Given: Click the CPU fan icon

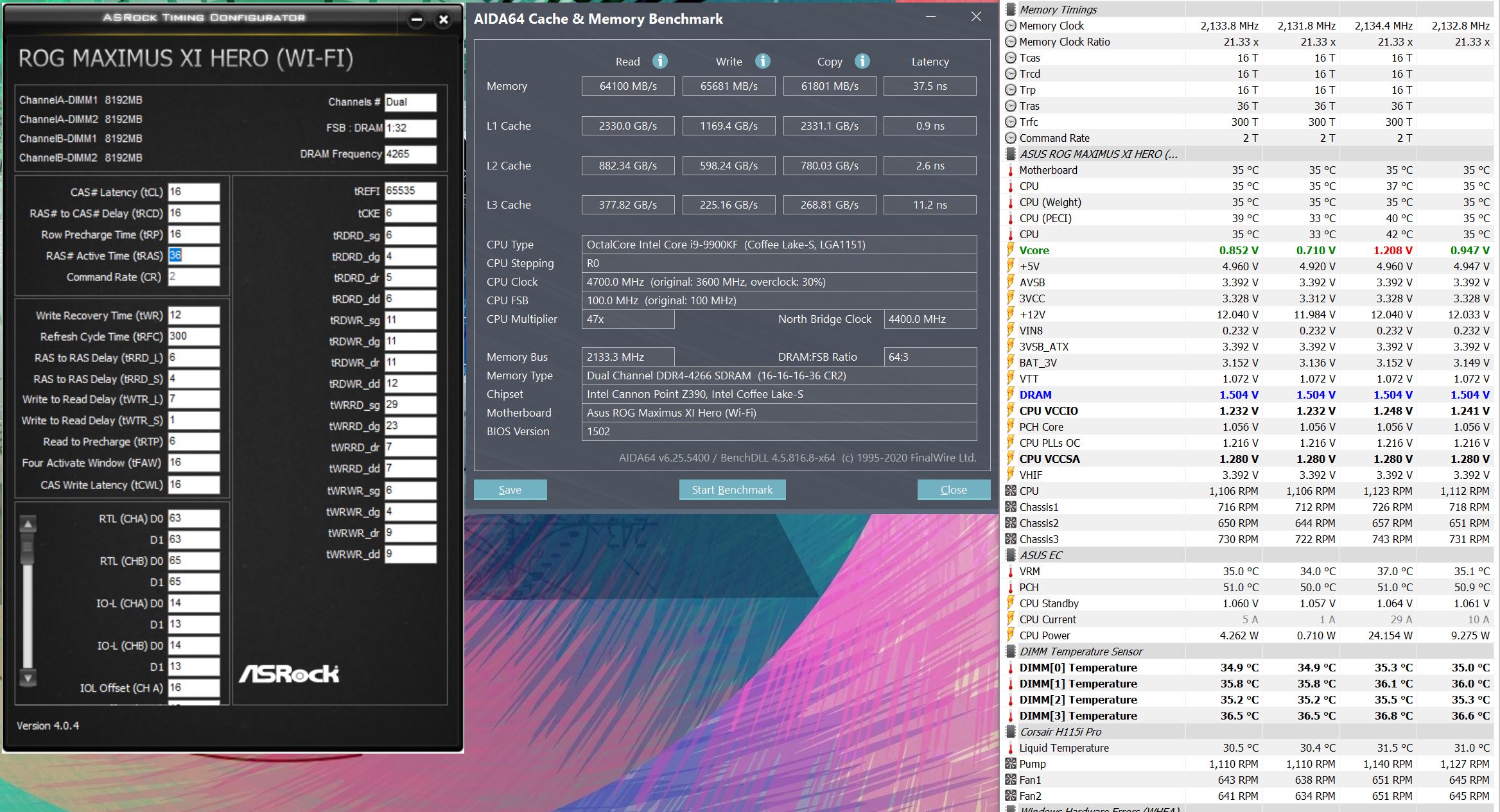Looking at the screenshot, I should (x=1011, y=491).
